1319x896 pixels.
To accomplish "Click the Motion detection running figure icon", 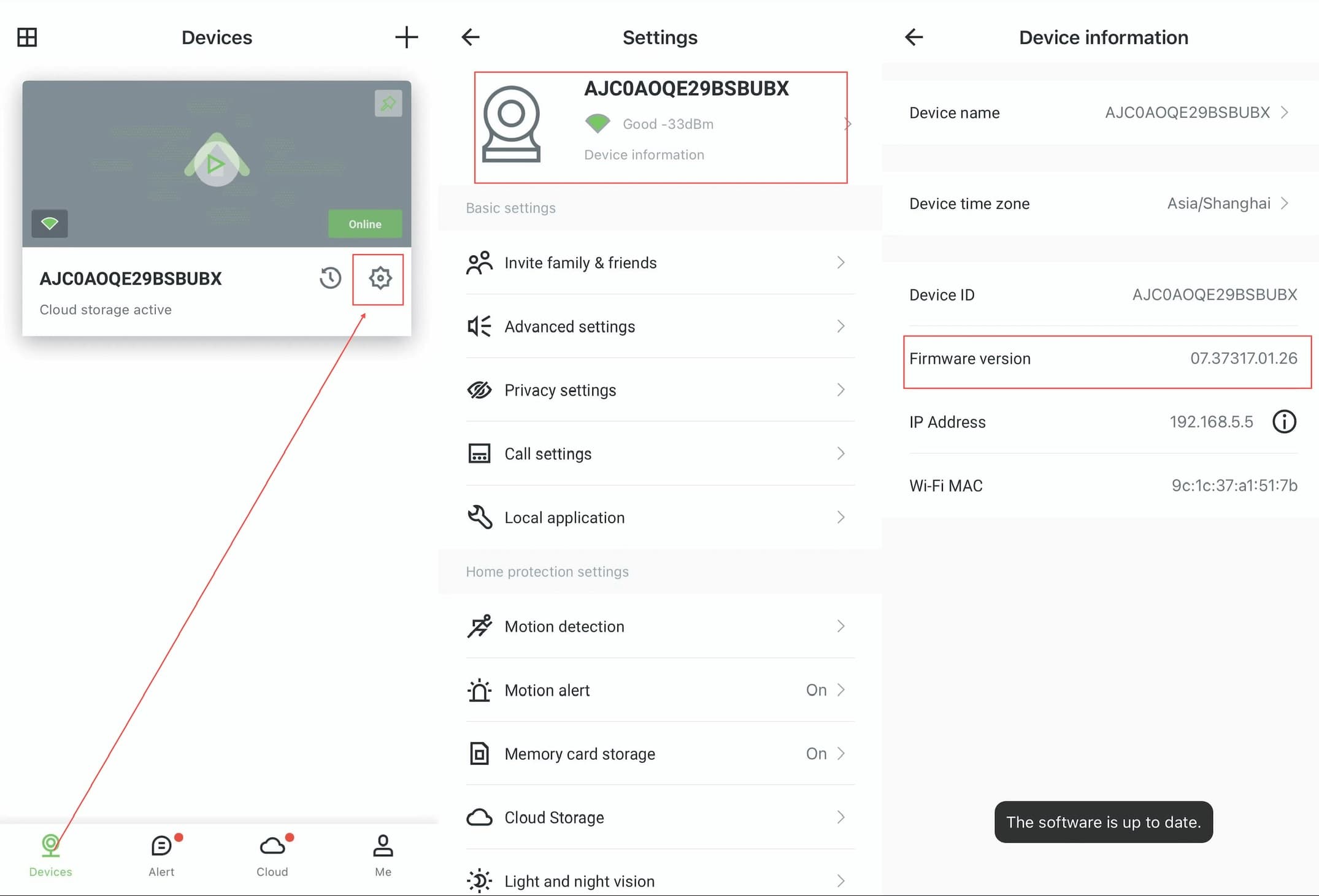I will tap(479, 626).
